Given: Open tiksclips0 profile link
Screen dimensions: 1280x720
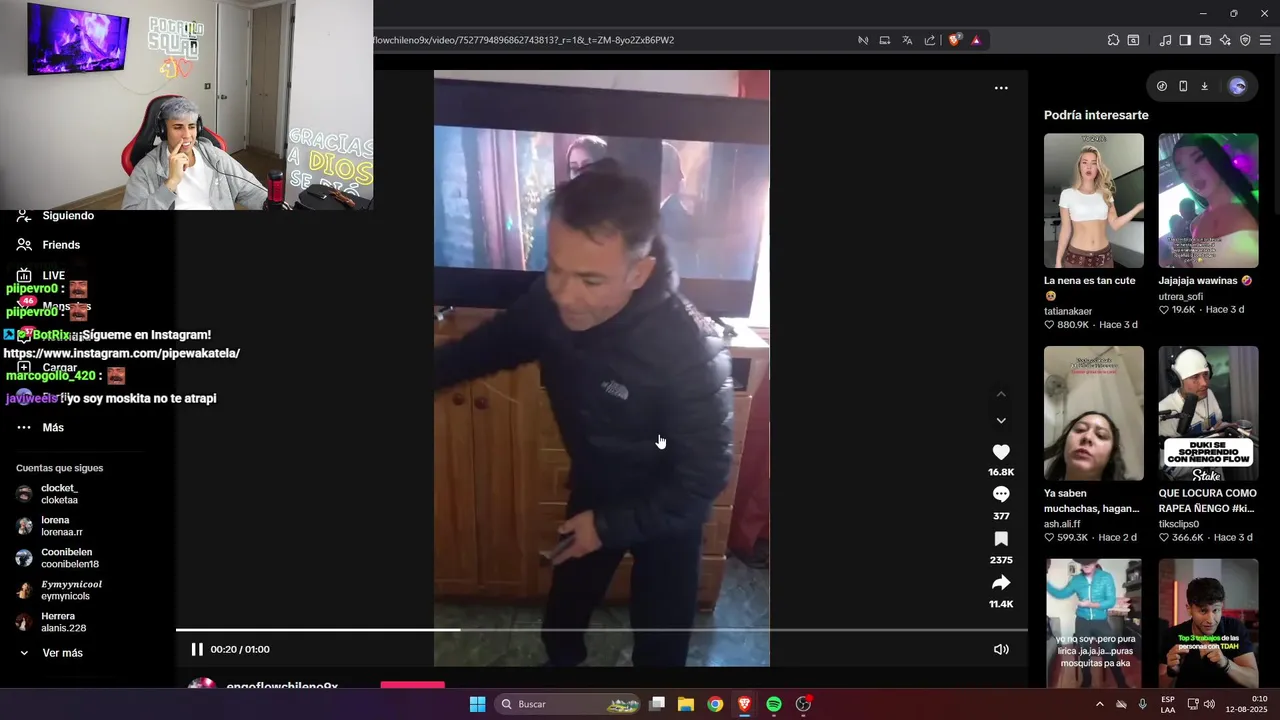Looking at the screenshot, I should (1178, 524).
